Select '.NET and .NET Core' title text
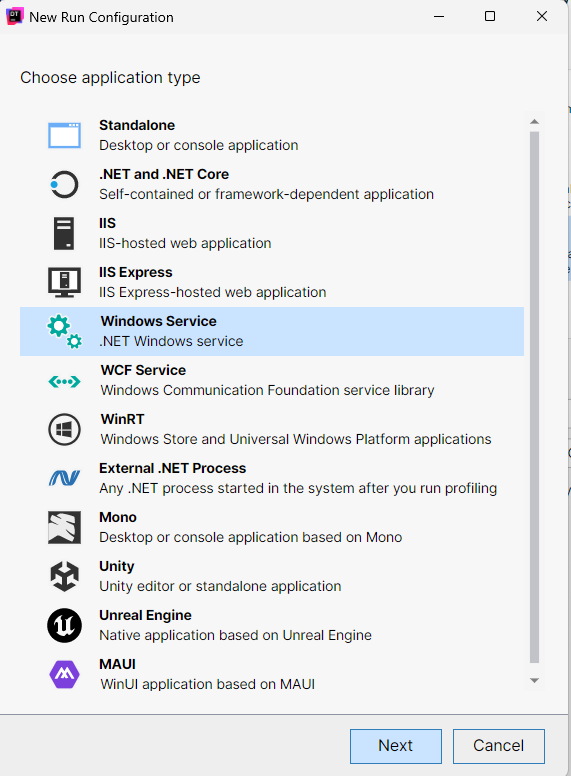Image resolution: width=571 pixels, height=776 pixels. point(164,174)
